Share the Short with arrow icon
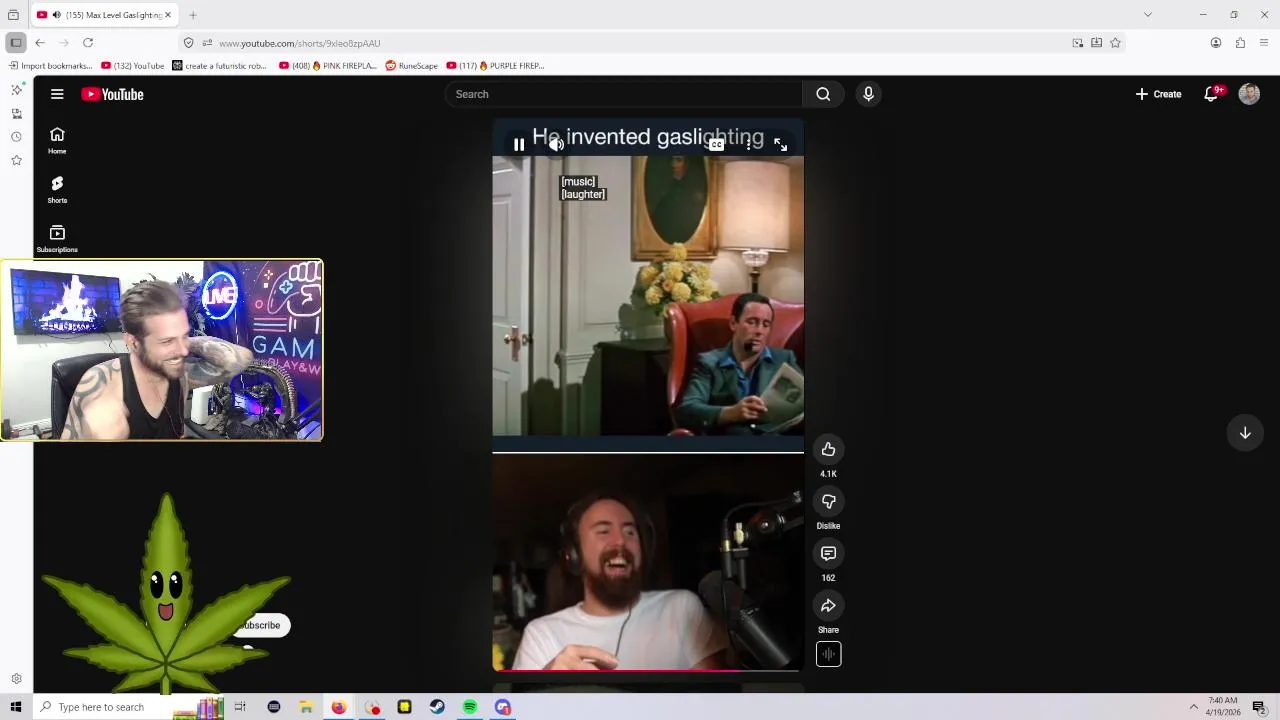 [828, 605]
